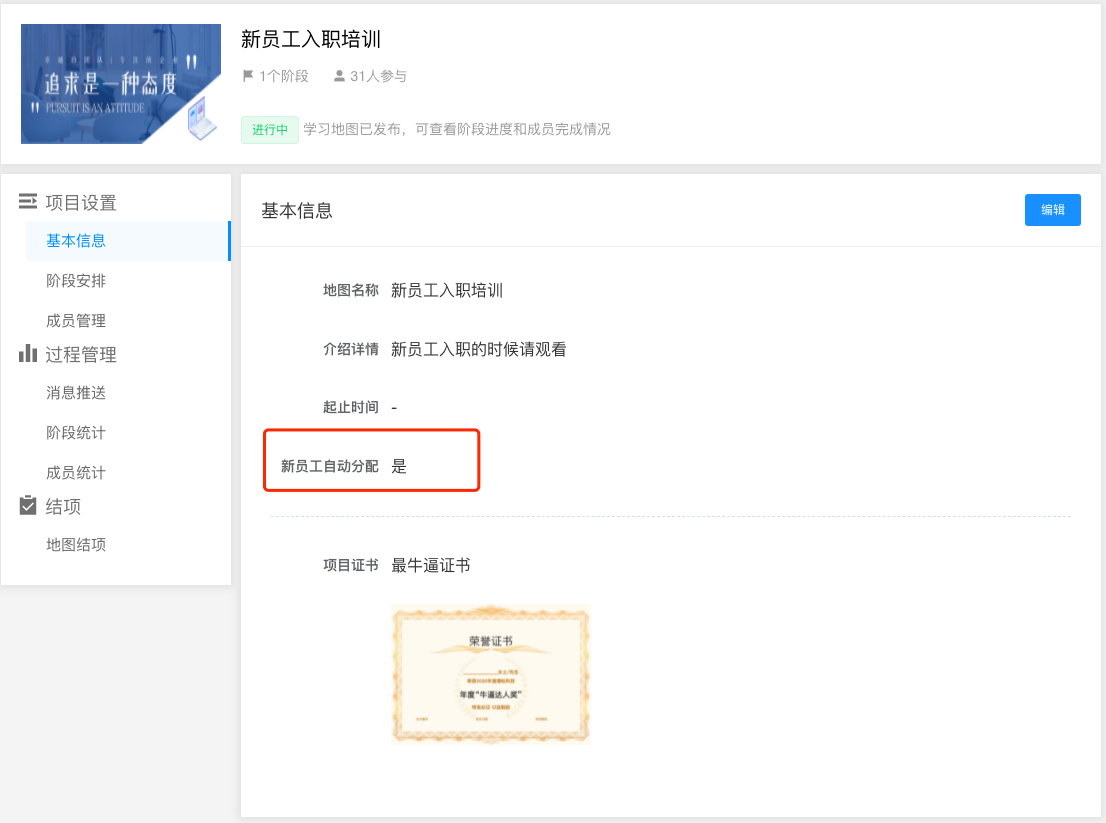
Task: Click the 进行中 status tag
Action: point(269,130)
